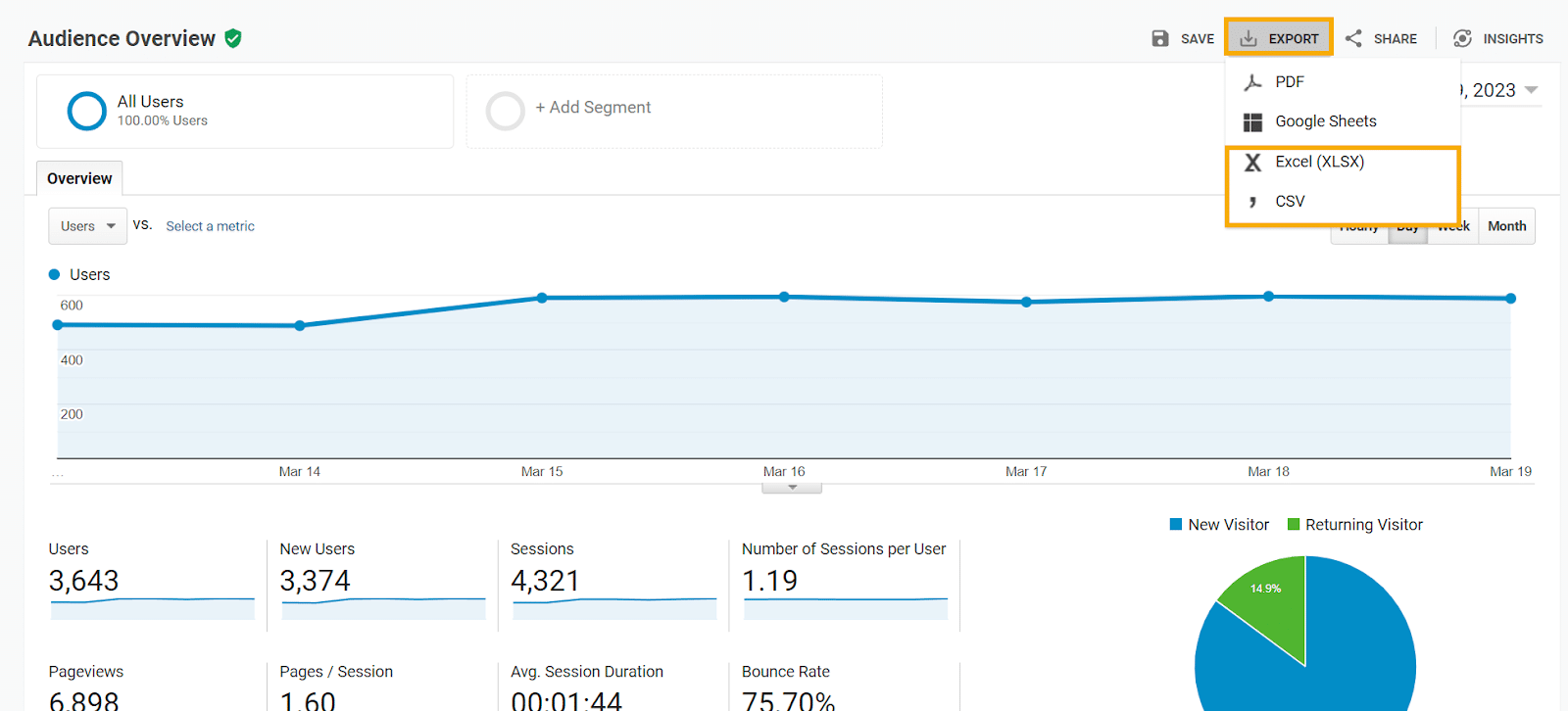Click the INSIGHTS button label

(x=1513, y=39)
